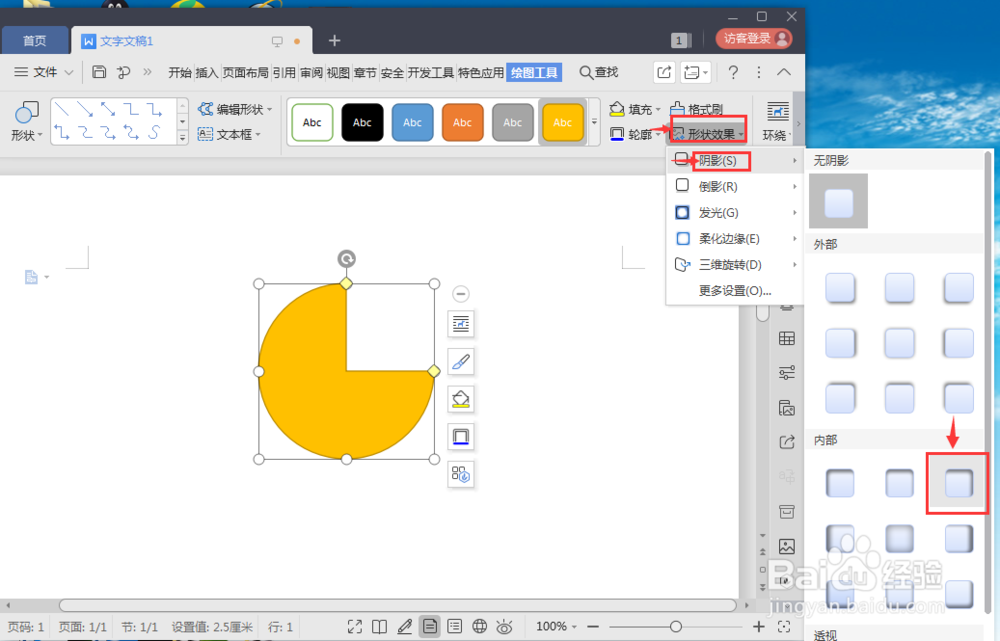Image resolution: width=1000 pixels, height=641 pixels.
Task: Open the 绘图工具 drawing tools tab
Action: pyautogui.click(x=534, y=73)
